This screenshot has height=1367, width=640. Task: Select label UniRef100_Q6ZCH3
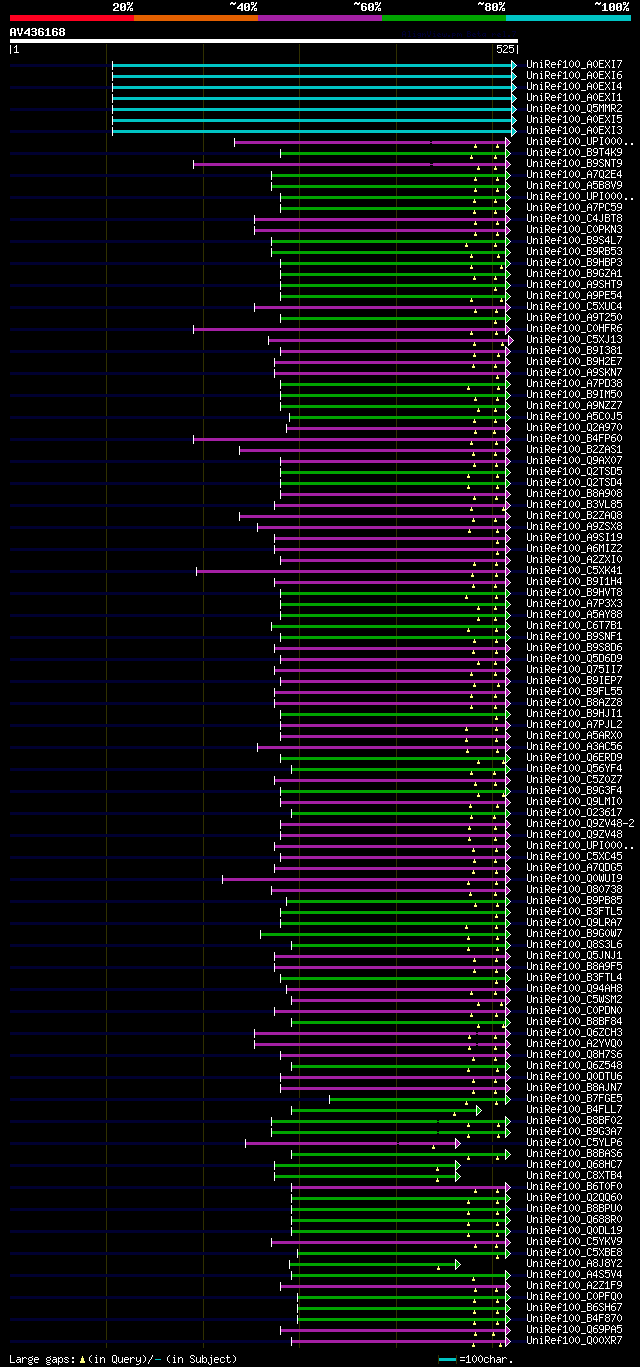tap(574, 1032)
